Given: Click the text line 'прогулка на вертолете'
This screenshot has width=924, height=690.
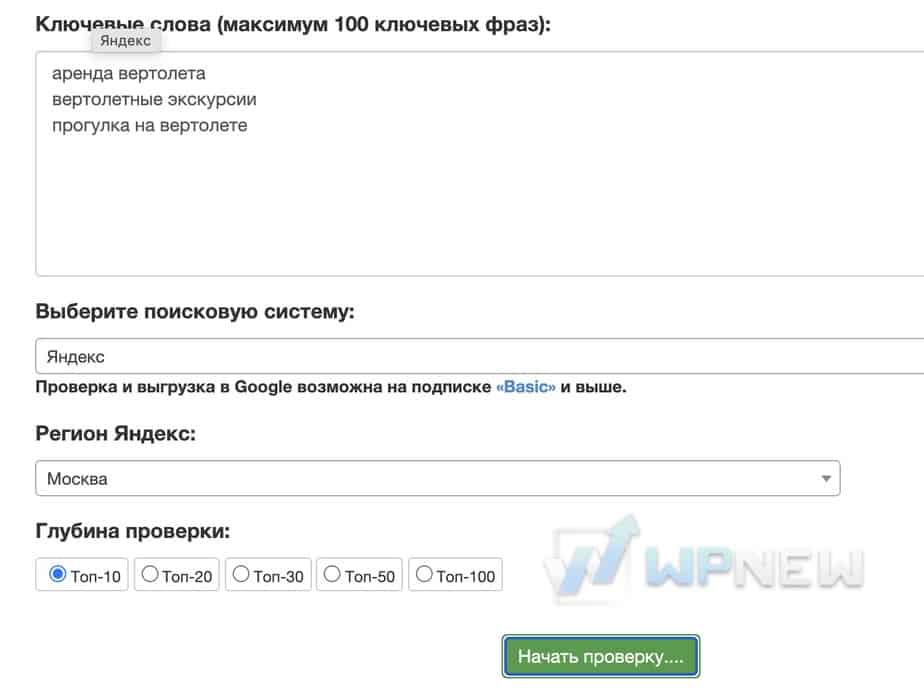Looking at the screenshot, I should click(x=150, y=126).
